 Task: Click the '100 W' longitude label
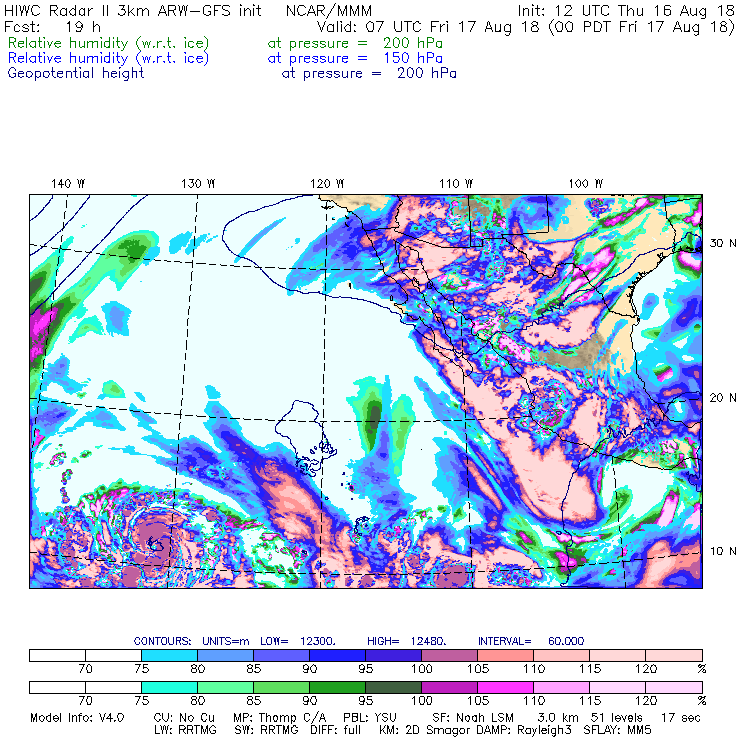click(586, 184)
